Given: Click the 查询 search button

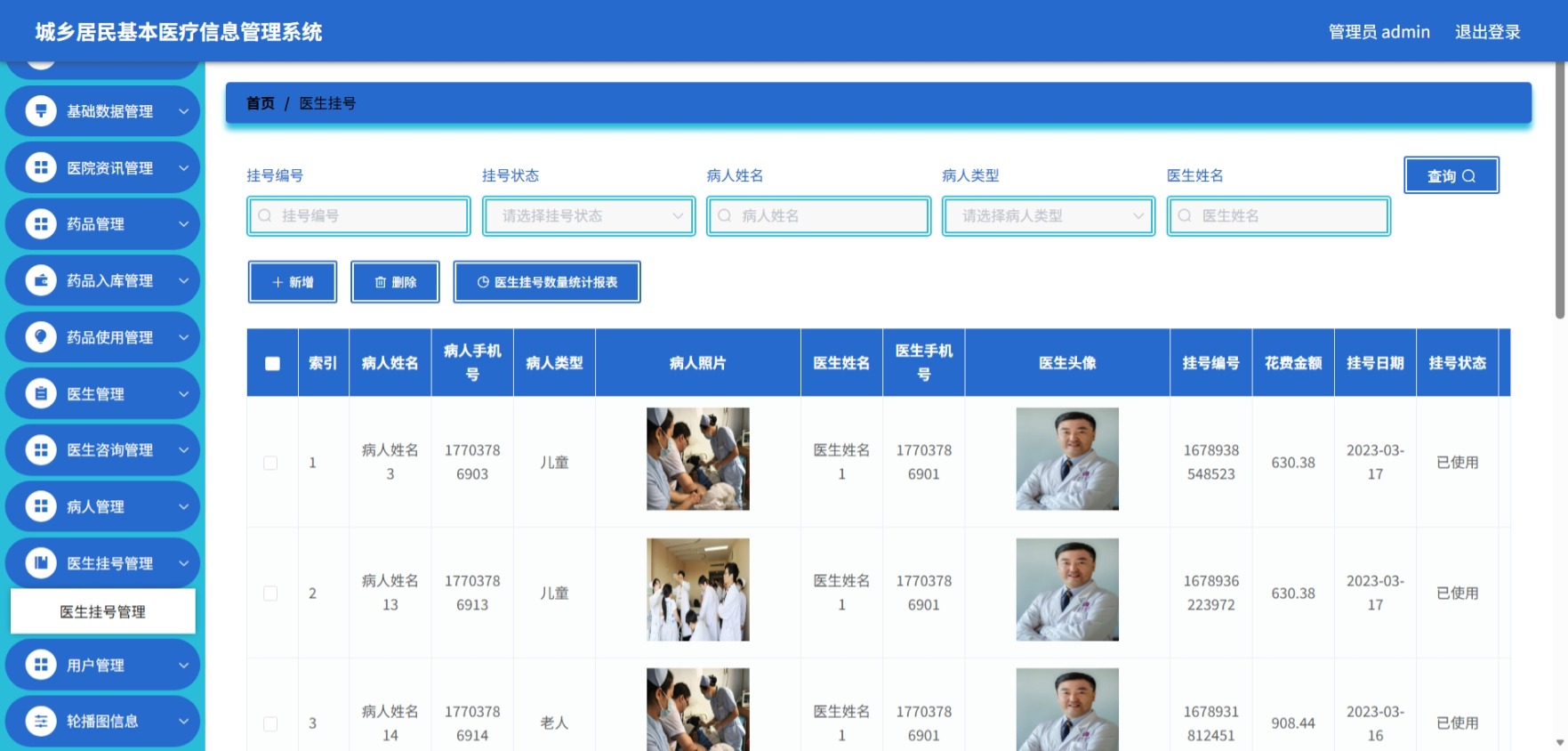Looking at the screenshot, I should tap(1451, 175).
